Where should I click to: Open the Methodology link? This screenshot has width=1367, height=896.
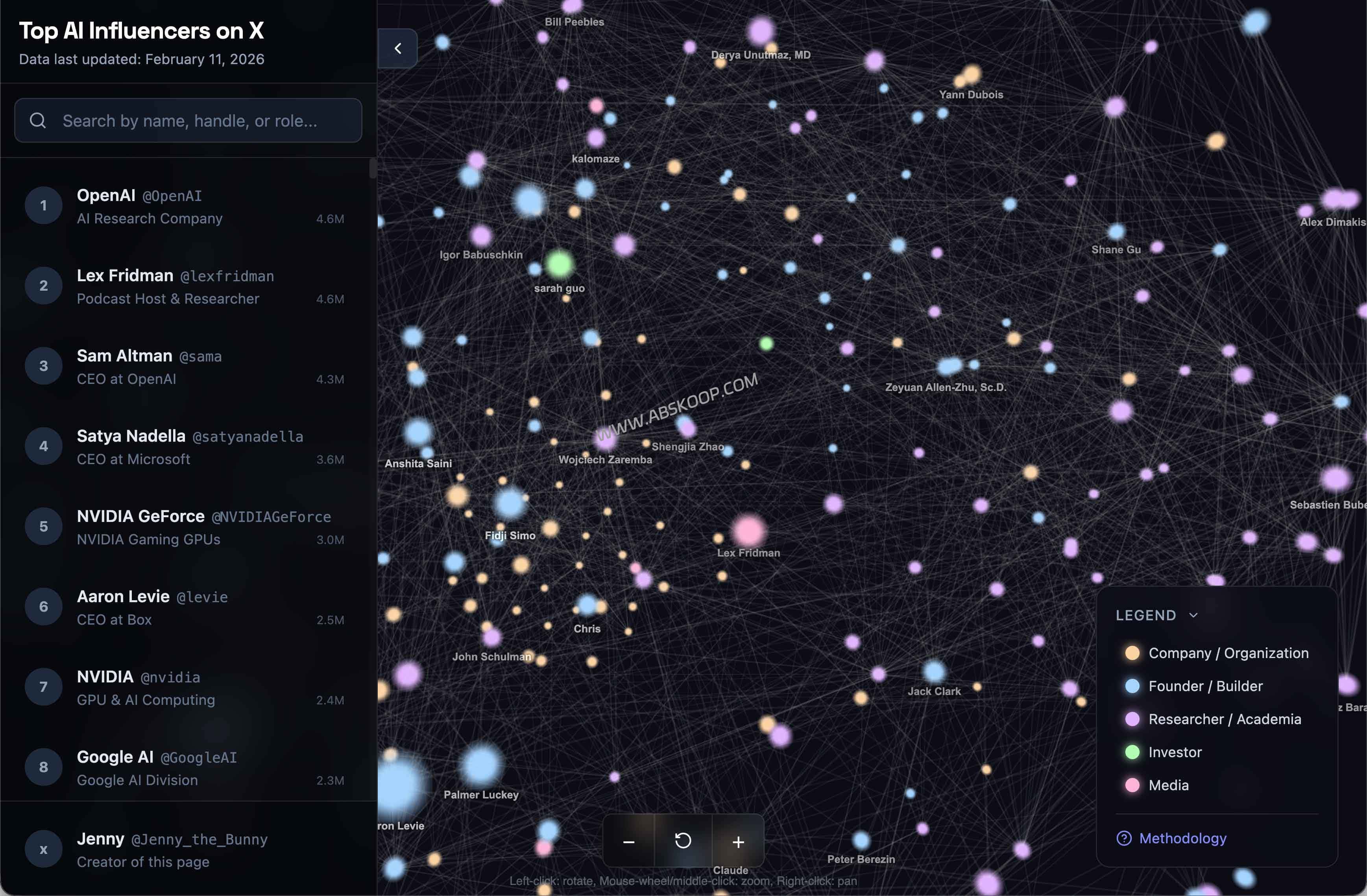[x=1183, y=839]
